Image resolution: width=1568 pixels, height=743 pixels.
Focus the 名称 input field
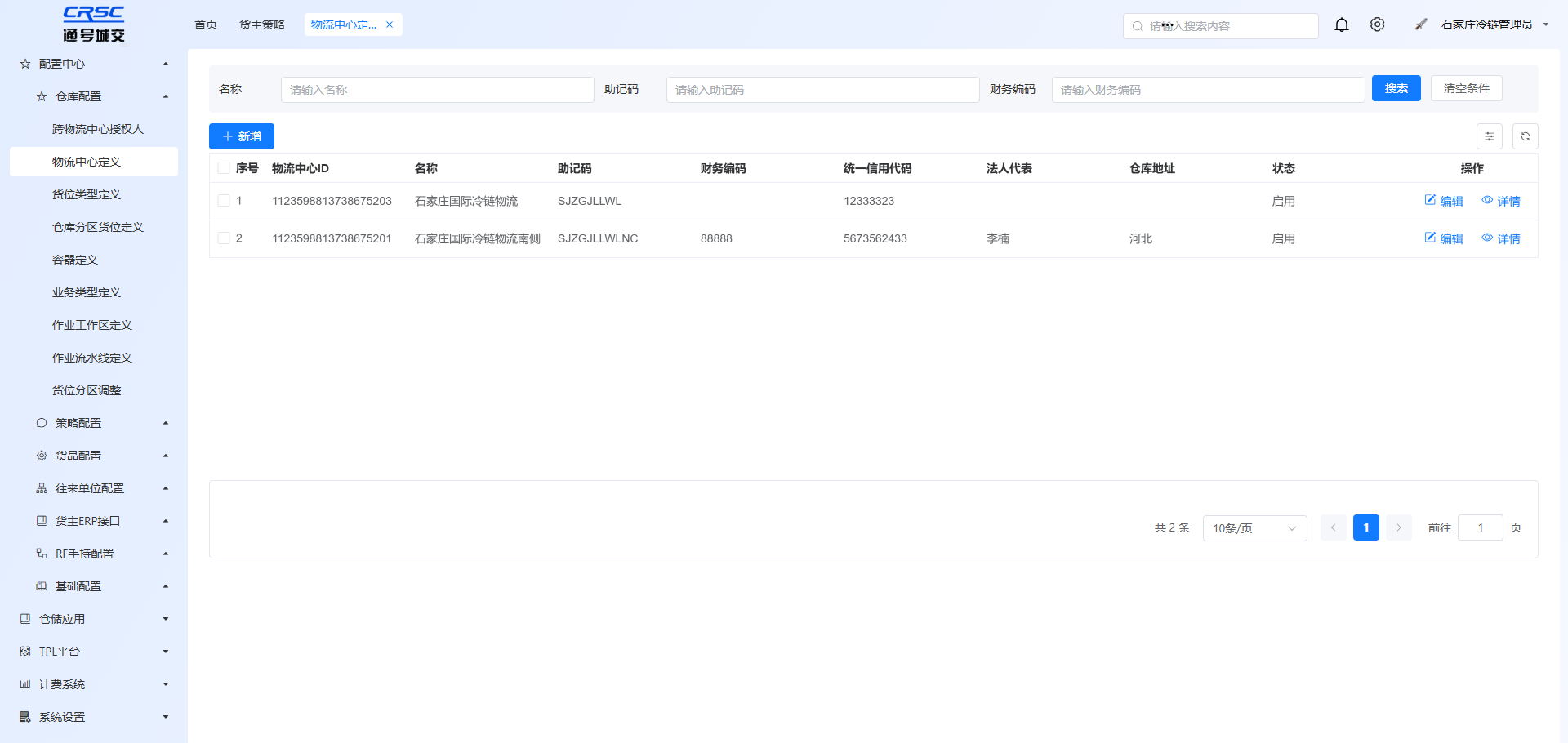tap(438, 90)
